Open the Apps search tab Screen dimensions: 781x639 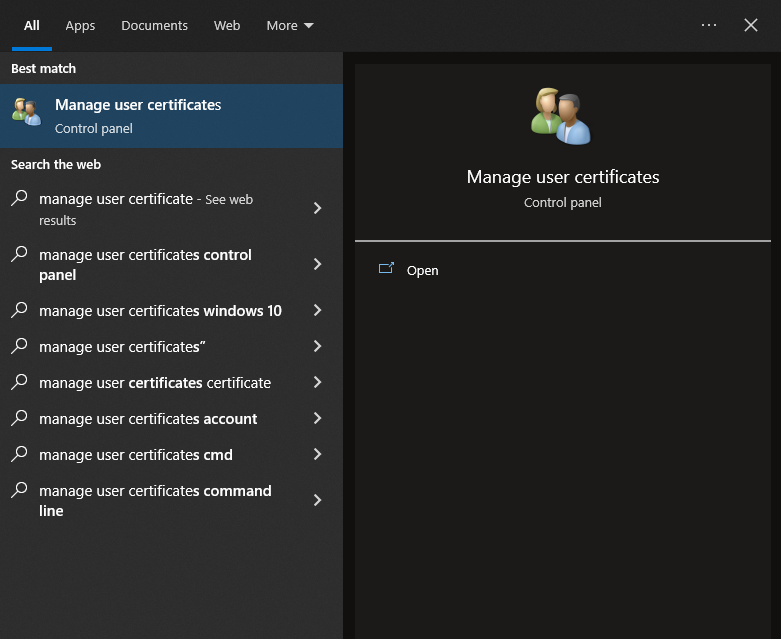tap(80, 25)
